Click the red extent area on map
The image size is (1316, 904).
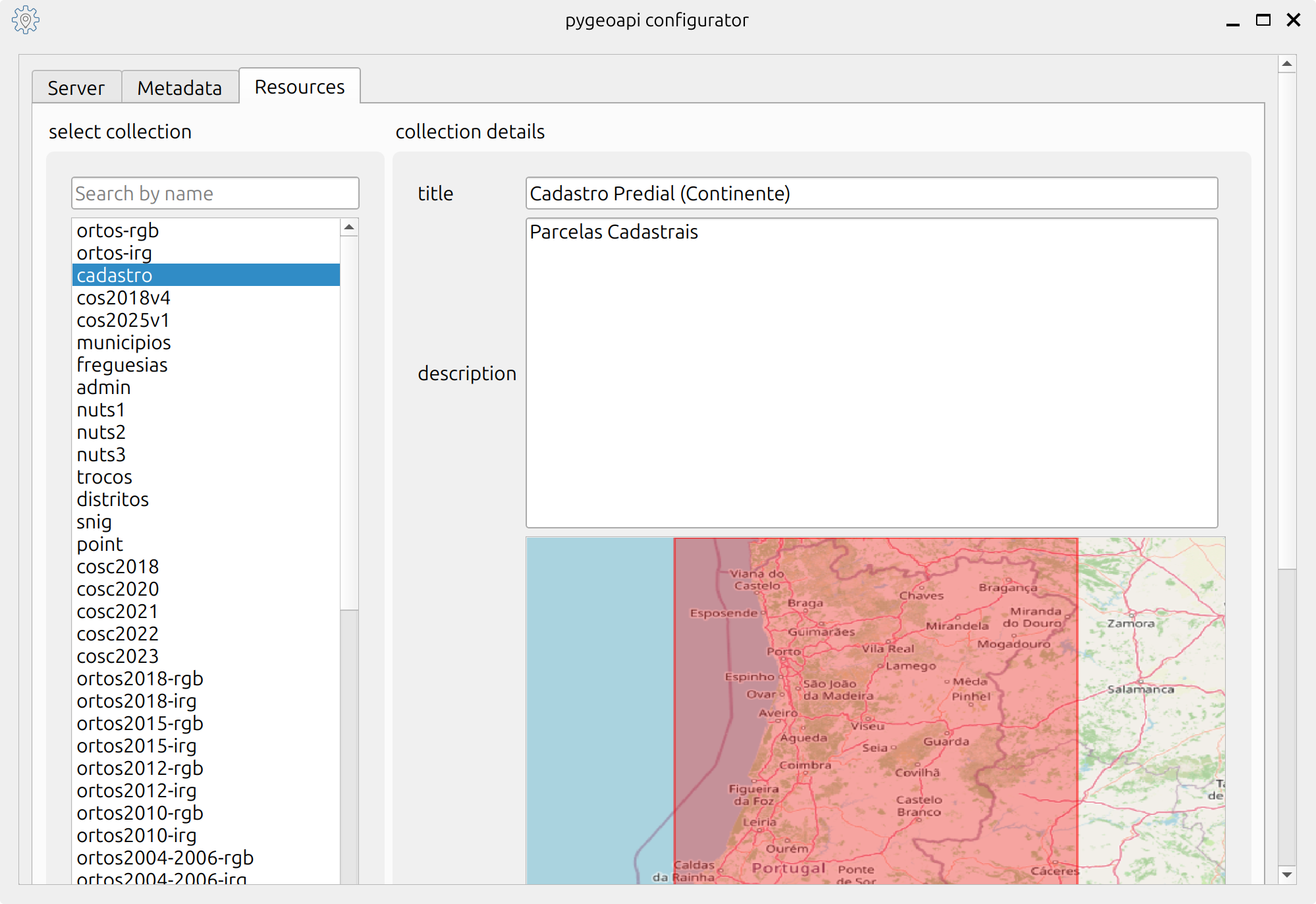[x=876, y=711]
